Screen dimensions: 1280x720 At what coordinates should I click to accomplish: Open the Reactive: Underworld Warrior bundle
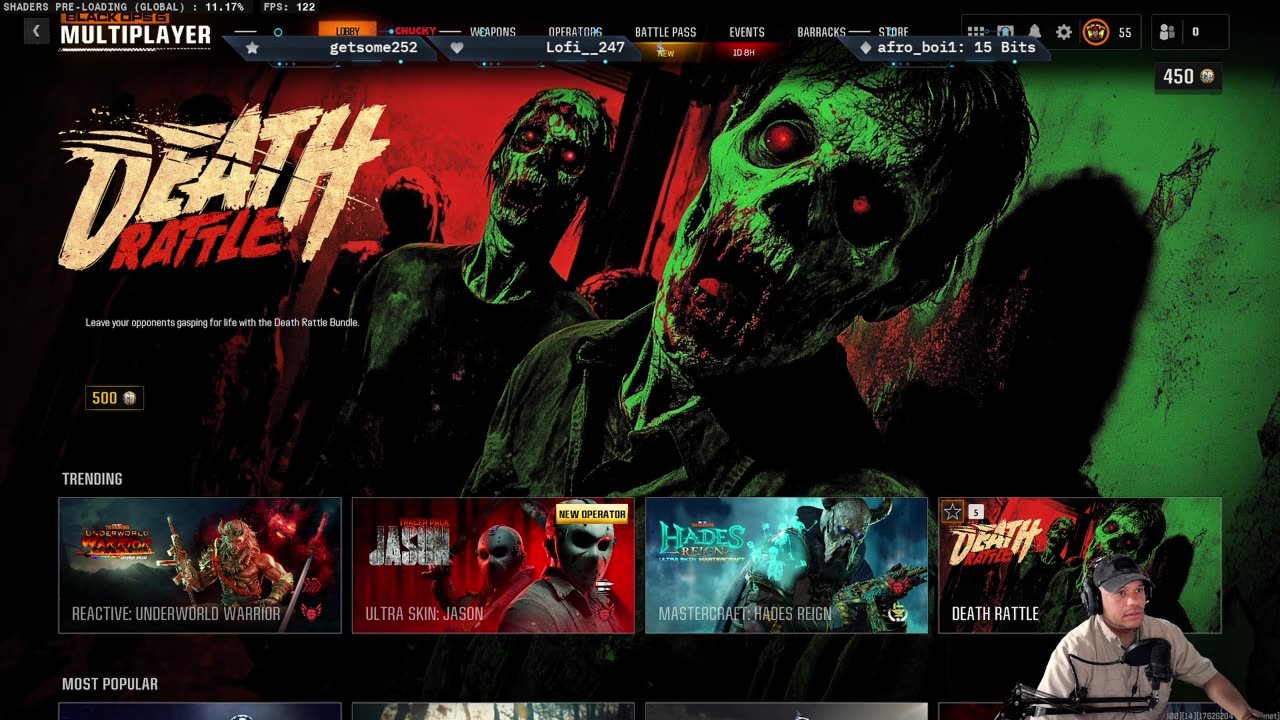pyautogui.click(x=200, y=565)
